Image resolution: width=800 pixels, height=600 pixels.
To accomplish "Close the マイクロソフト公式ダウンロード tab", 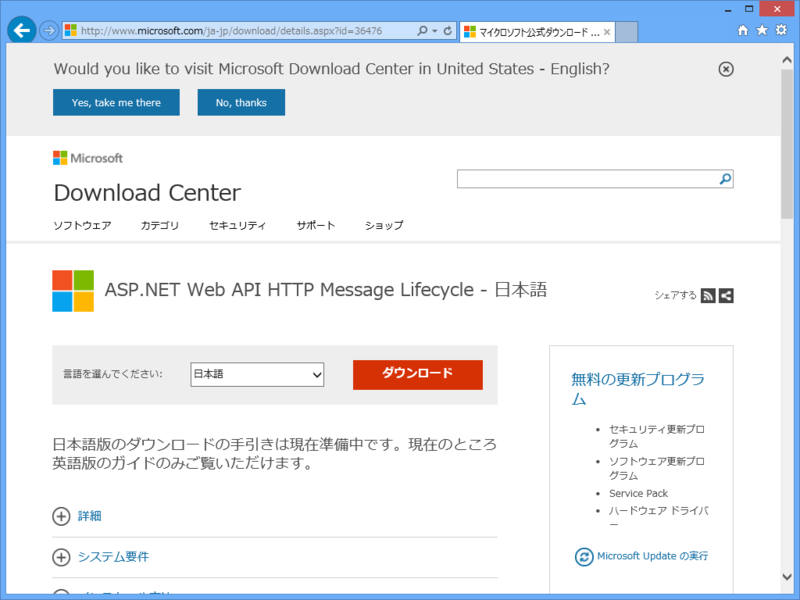I will click(x=607, y=32).
